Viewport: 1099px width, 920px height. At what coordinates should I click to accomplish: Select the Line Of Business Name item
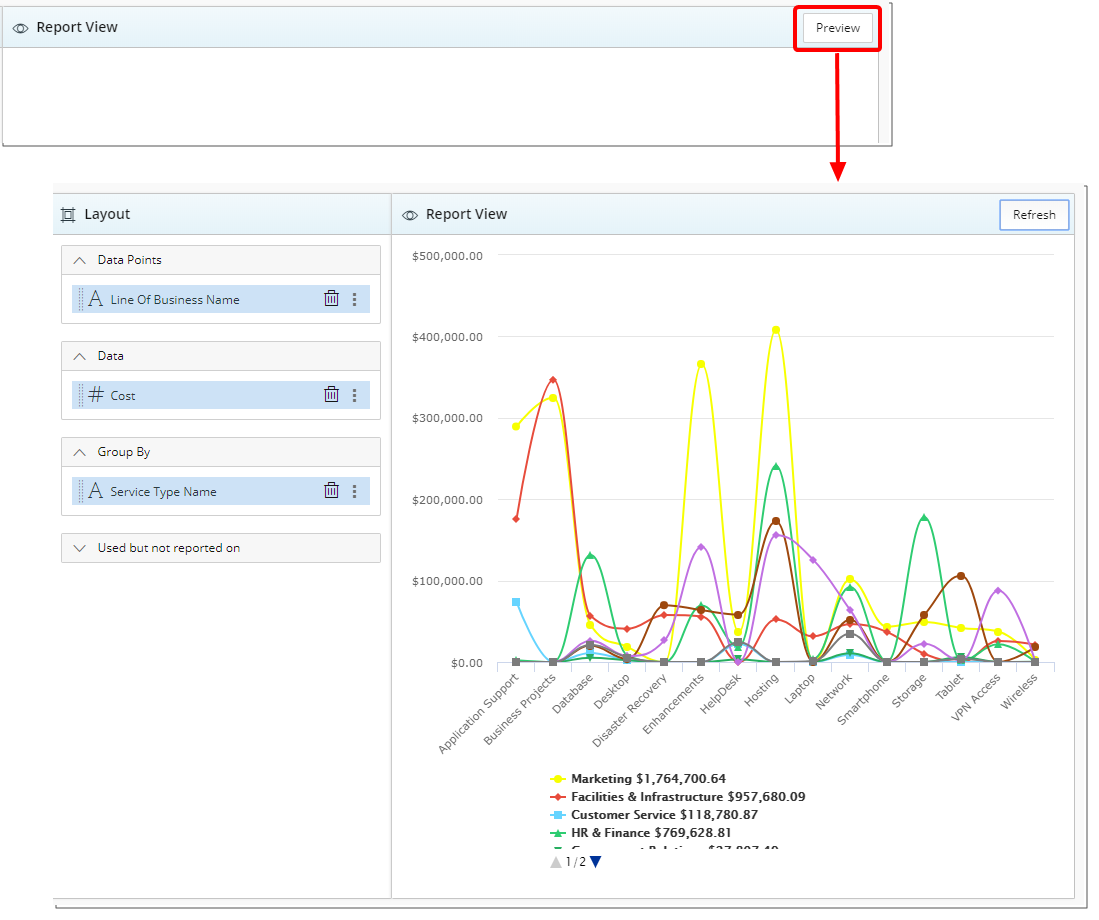(221, 299)
